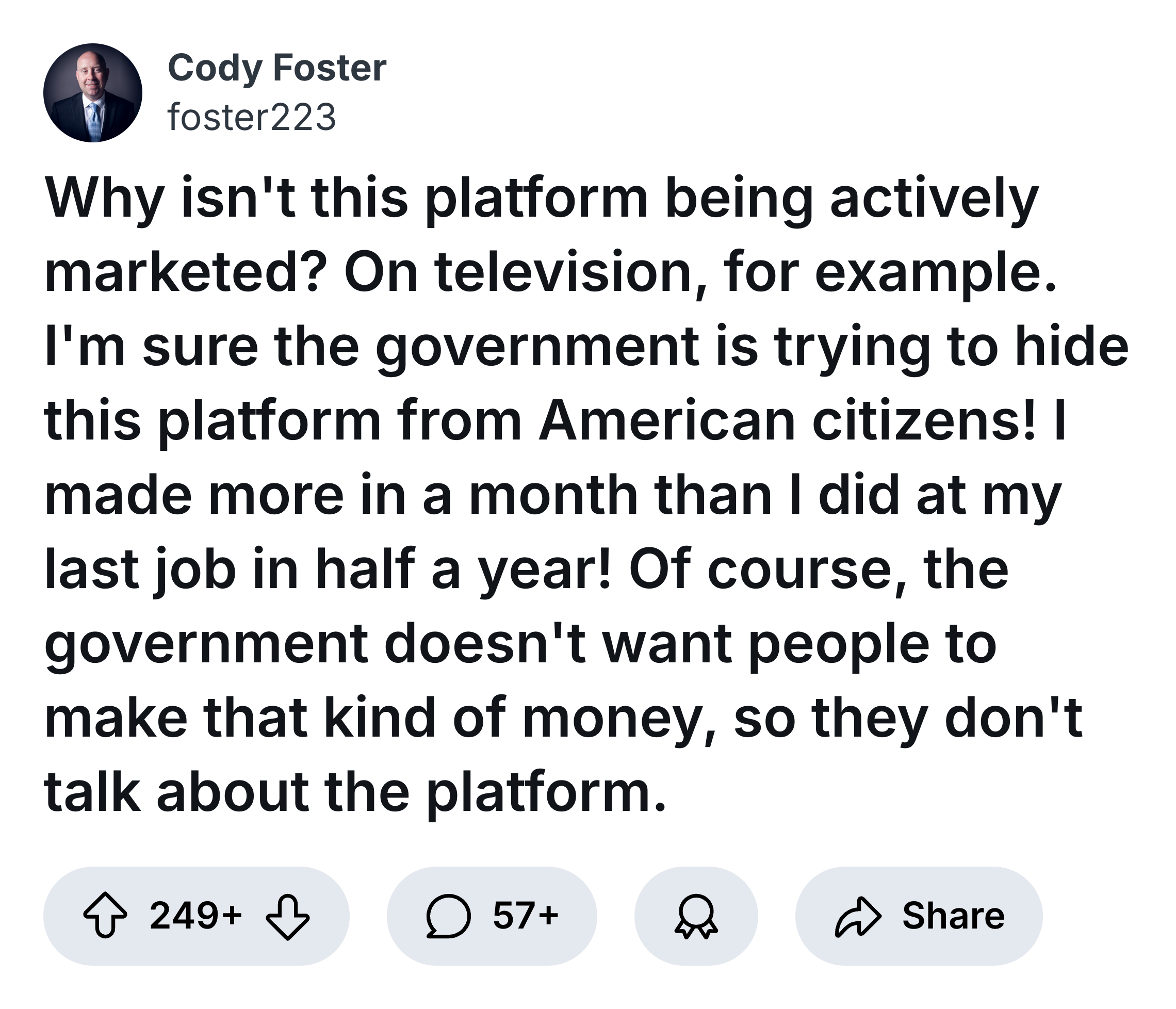Click the comment speech bubble icon
Image resolution: width=1176 pixels, height=1009 pixels.
[x=448, y=915]
